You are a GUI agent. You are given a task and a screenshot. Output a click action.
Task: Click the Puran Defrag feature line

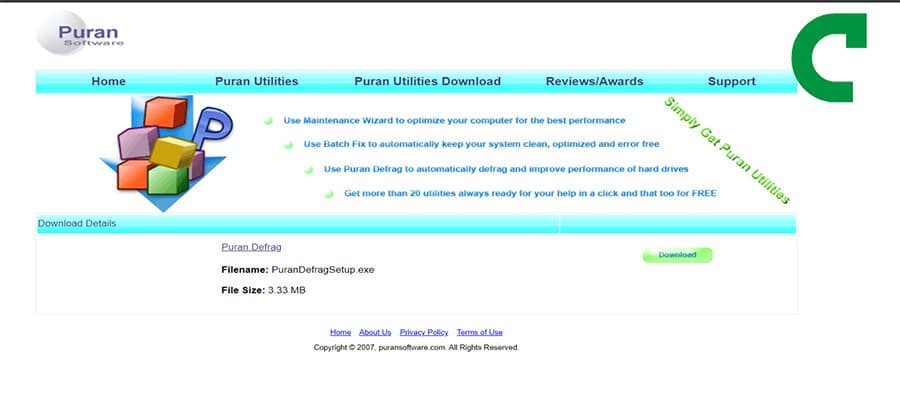506,169
